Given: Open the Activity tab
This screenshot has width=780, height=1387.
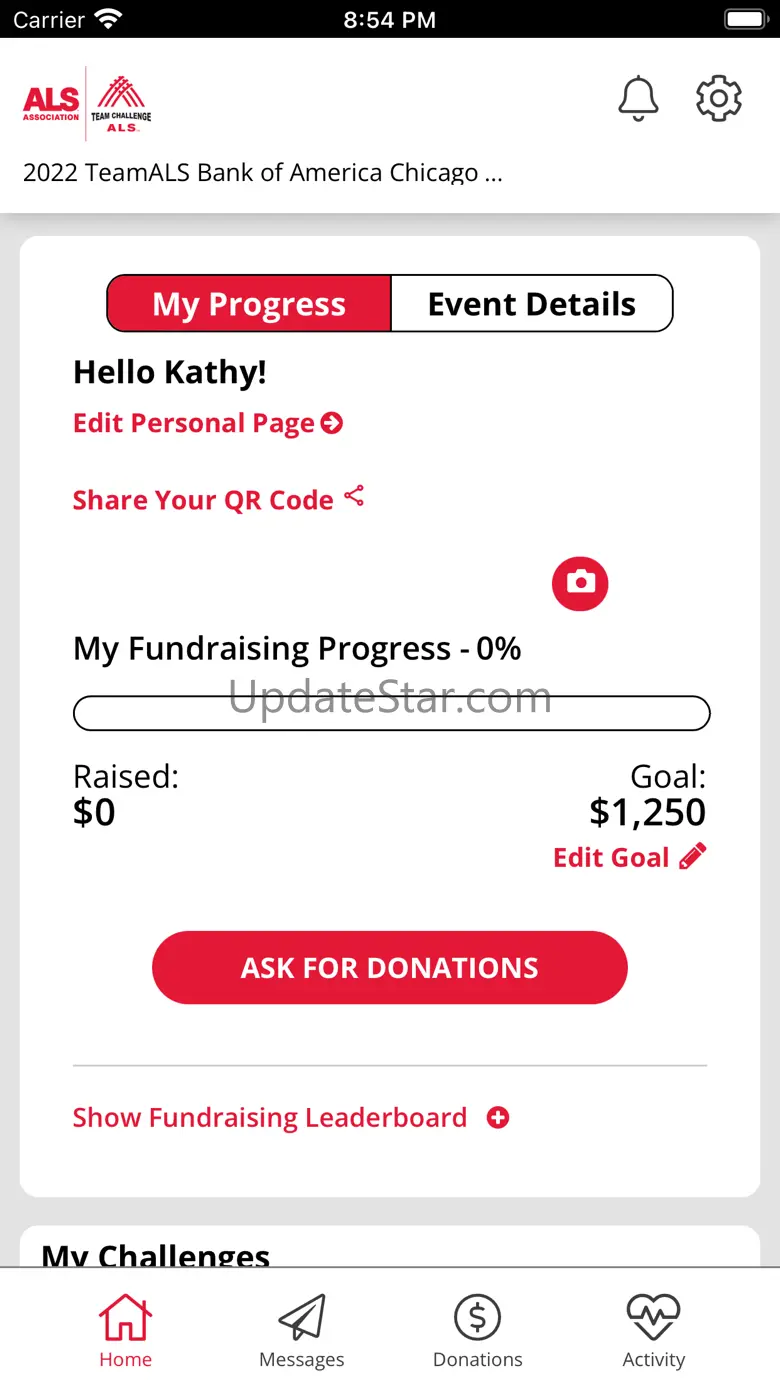Looking at the screenshot, I should click(x=653, y=1330).
